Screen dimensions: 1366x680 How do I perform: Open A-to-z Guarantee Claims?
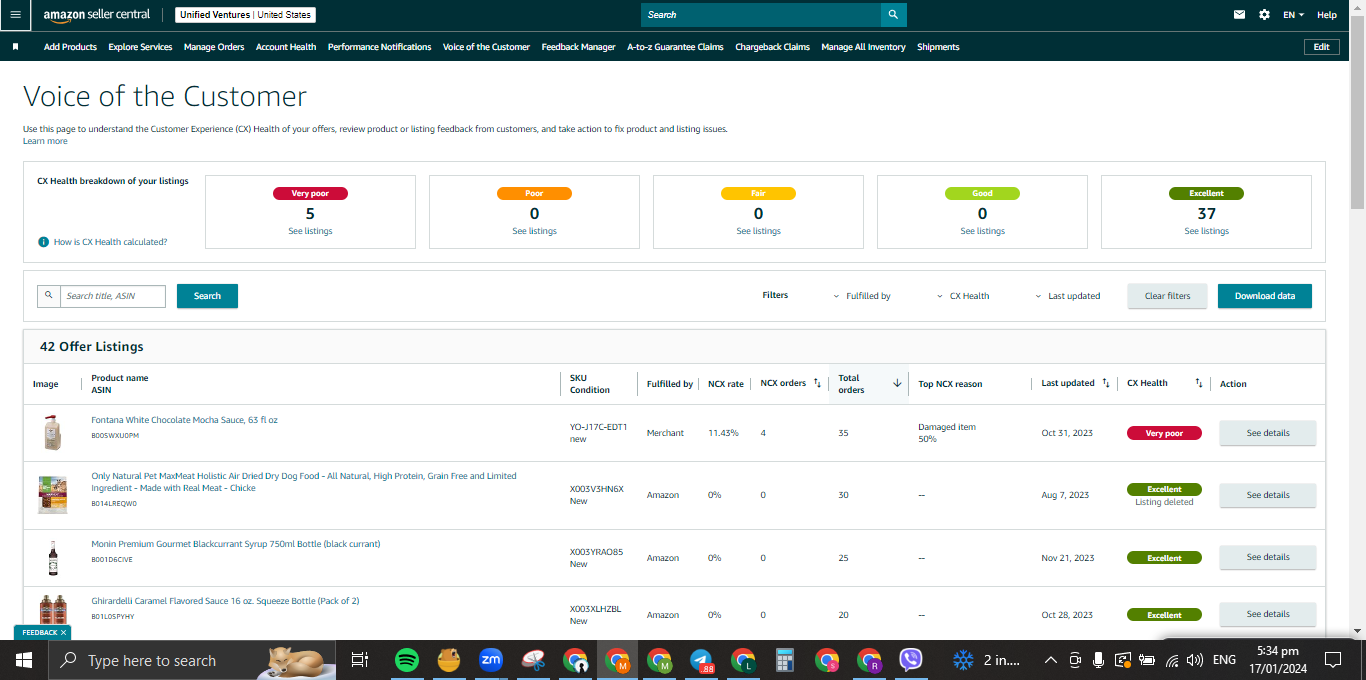coord(675,47)
